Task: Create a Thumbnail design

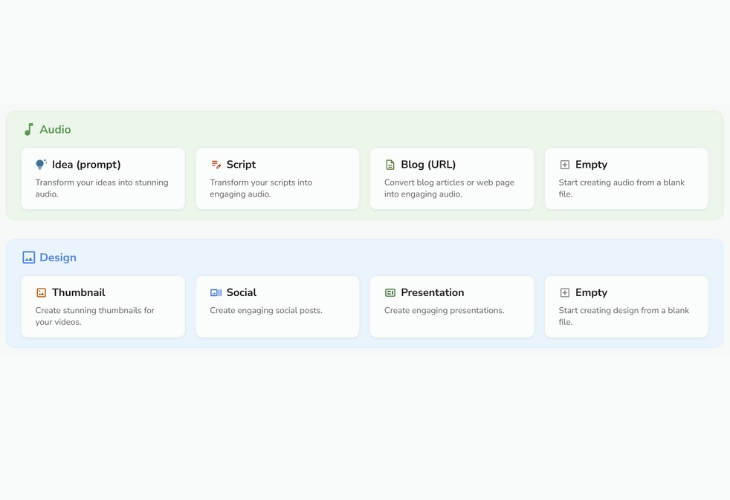Action: [103, 306]
